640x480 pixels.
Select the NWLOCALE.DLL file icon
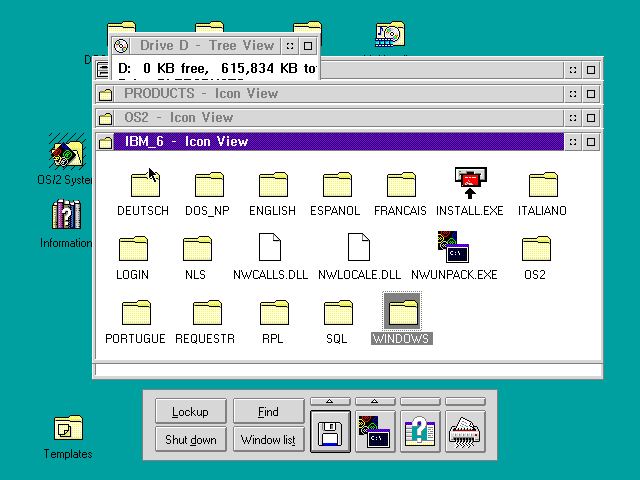[x=359, y=247]
